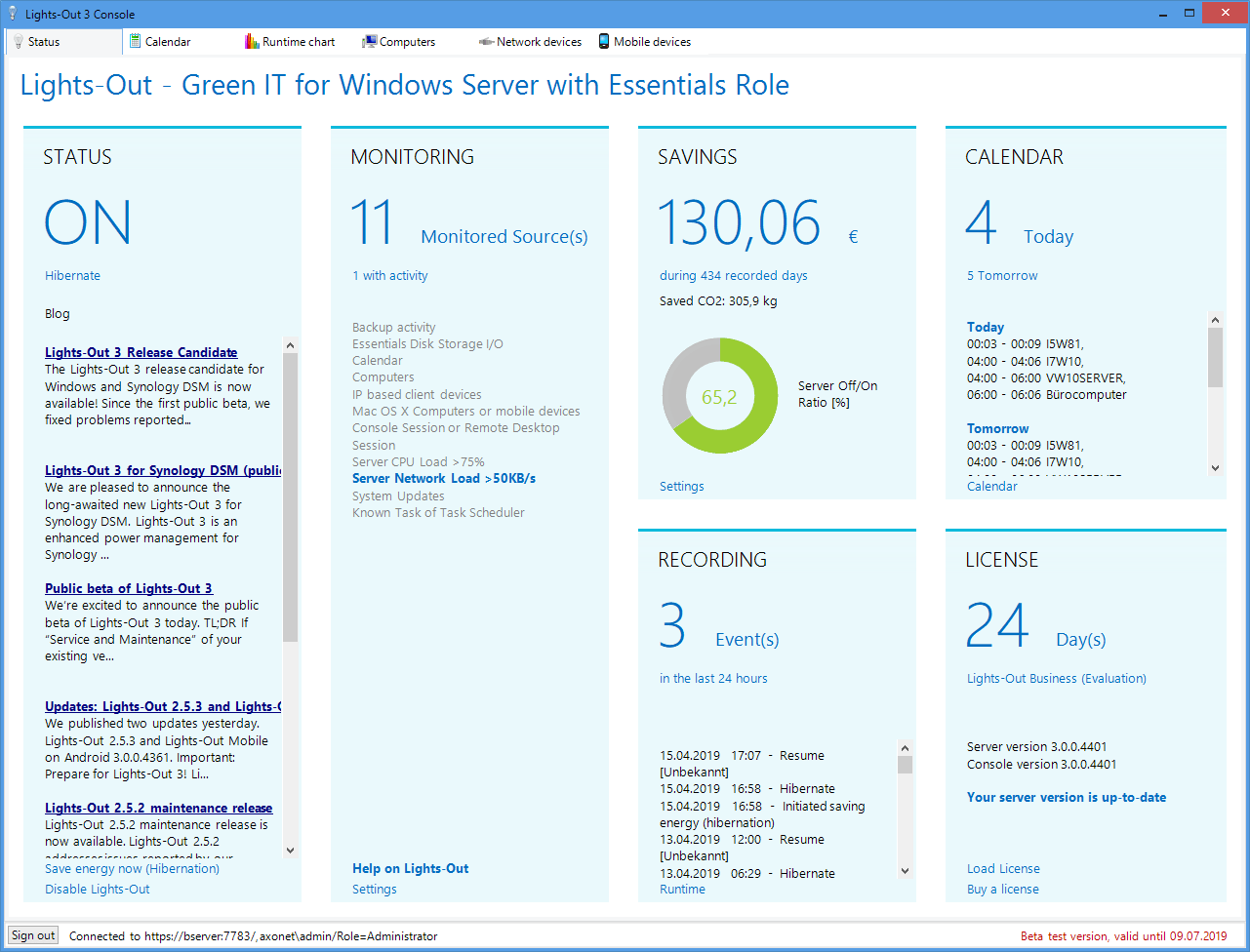
Task: Open the Mobile devices tab
Action: tap(652, 42)
